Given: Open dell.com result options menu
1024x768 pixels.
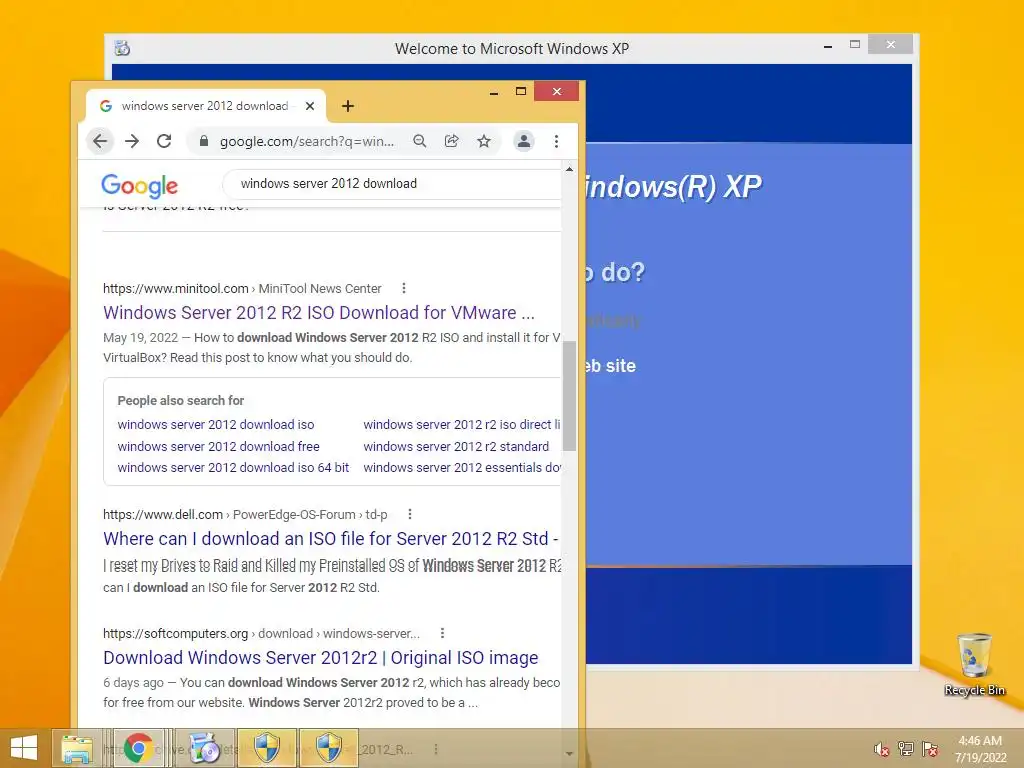Looking at the screenshot, I should click(x=409, y=514).
